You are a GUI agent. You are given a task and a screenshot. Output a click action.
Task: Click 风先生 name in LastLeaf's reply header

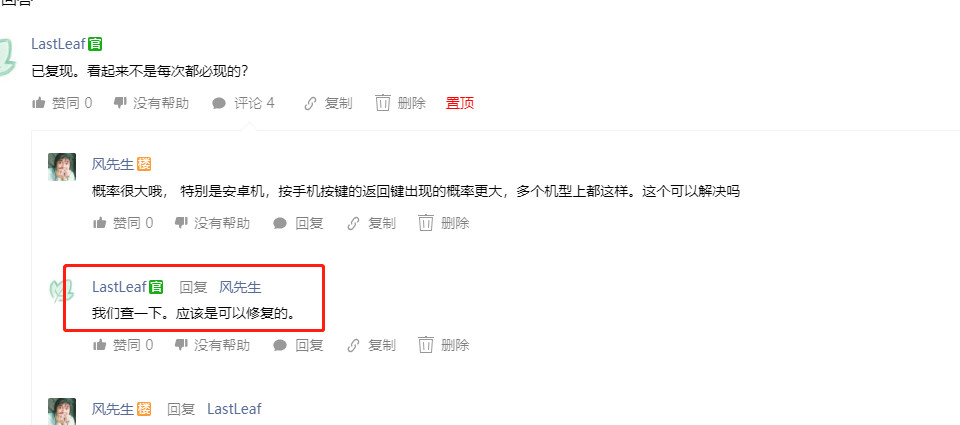coord(241,287)
